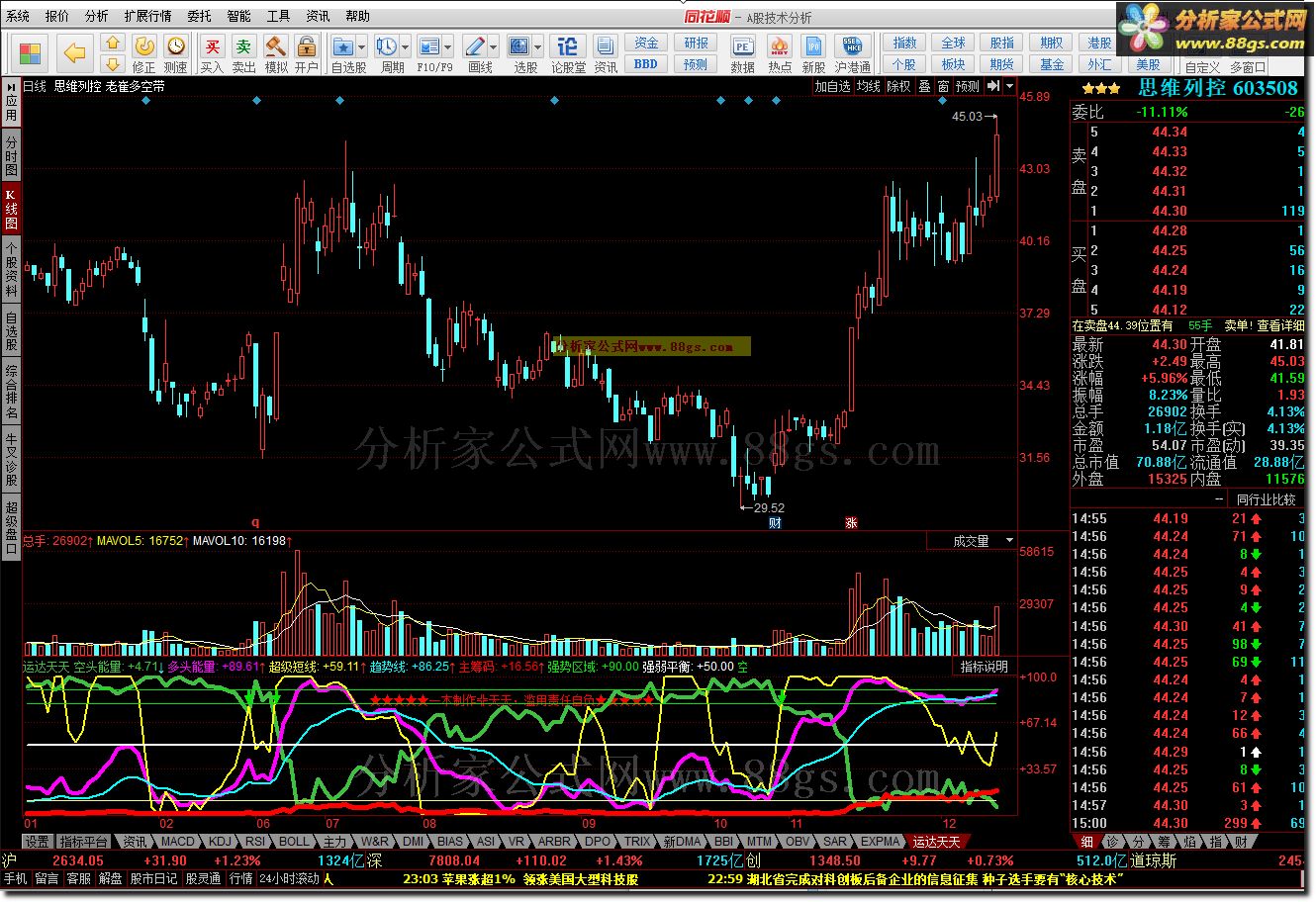Click the colorful home grid icon

[30, 52]
